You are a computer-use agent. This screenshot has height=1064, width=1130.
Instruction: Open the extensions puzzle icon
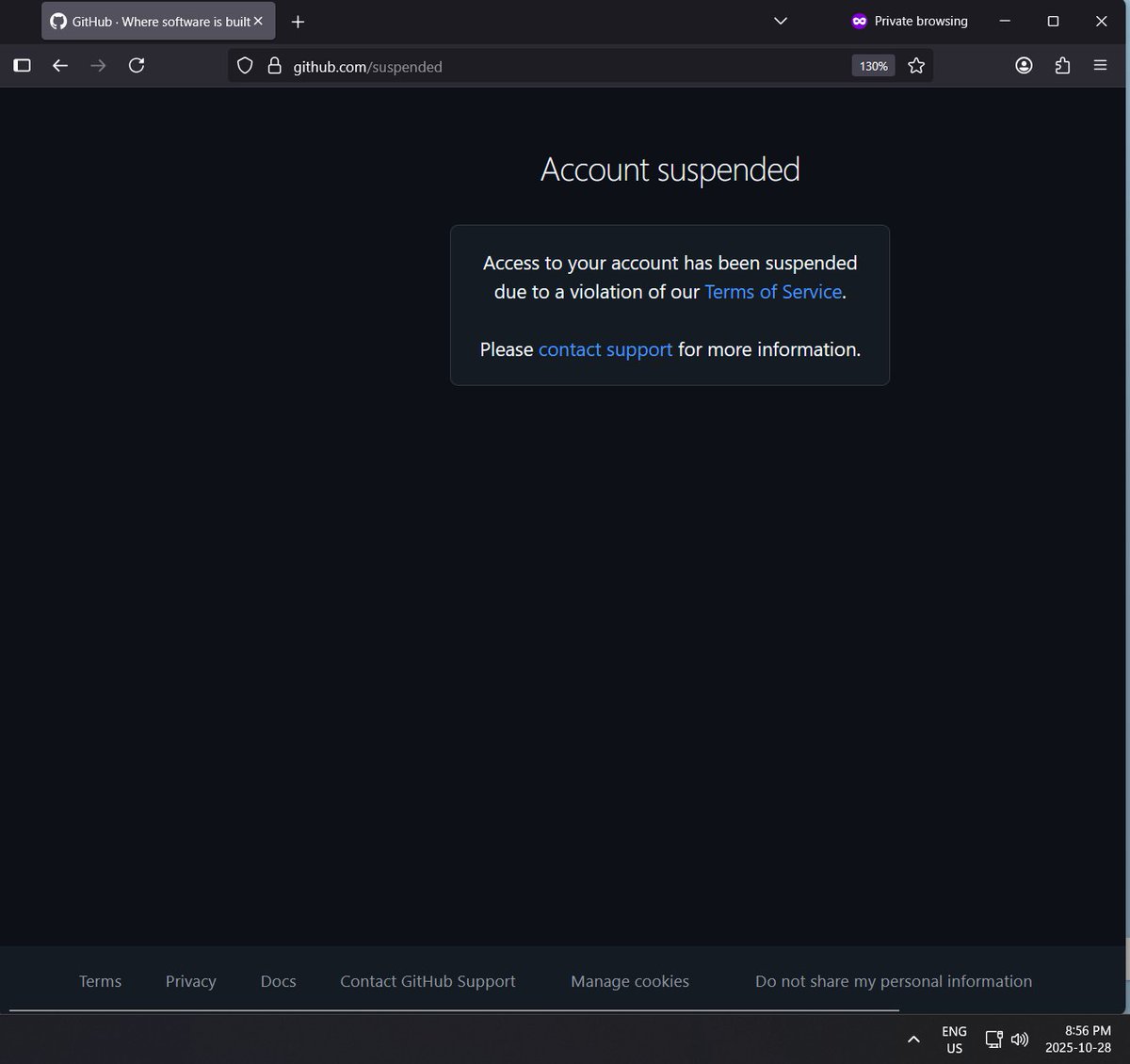click(x=1062, y=66)
